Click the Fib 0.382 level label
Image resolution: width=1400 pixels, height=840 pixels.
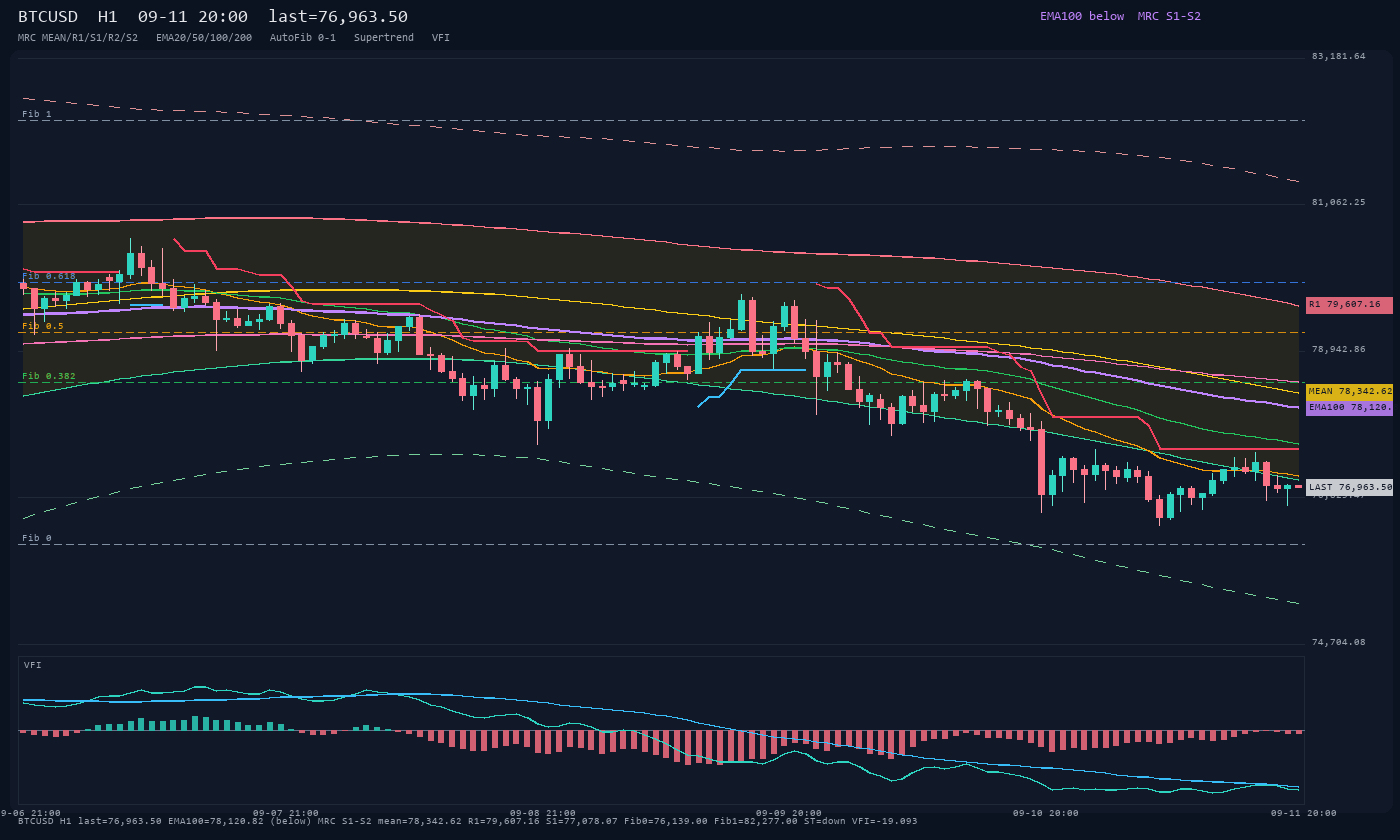49,376
